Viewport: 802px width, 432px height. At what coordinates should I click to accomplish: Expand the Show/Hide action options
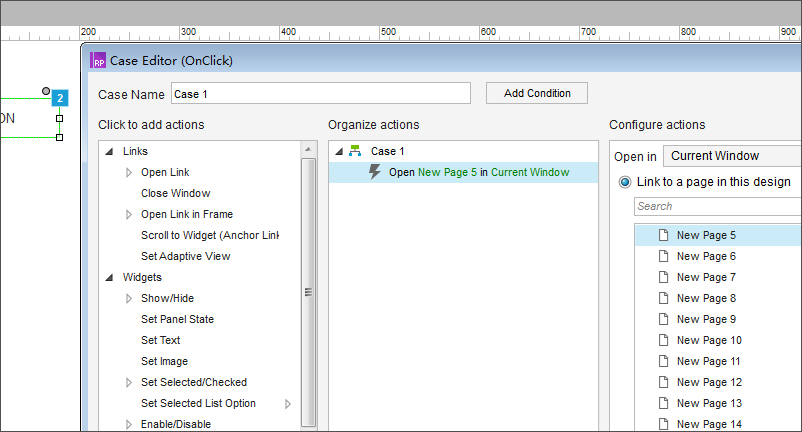pyautogui.click(x=129, y=299)
